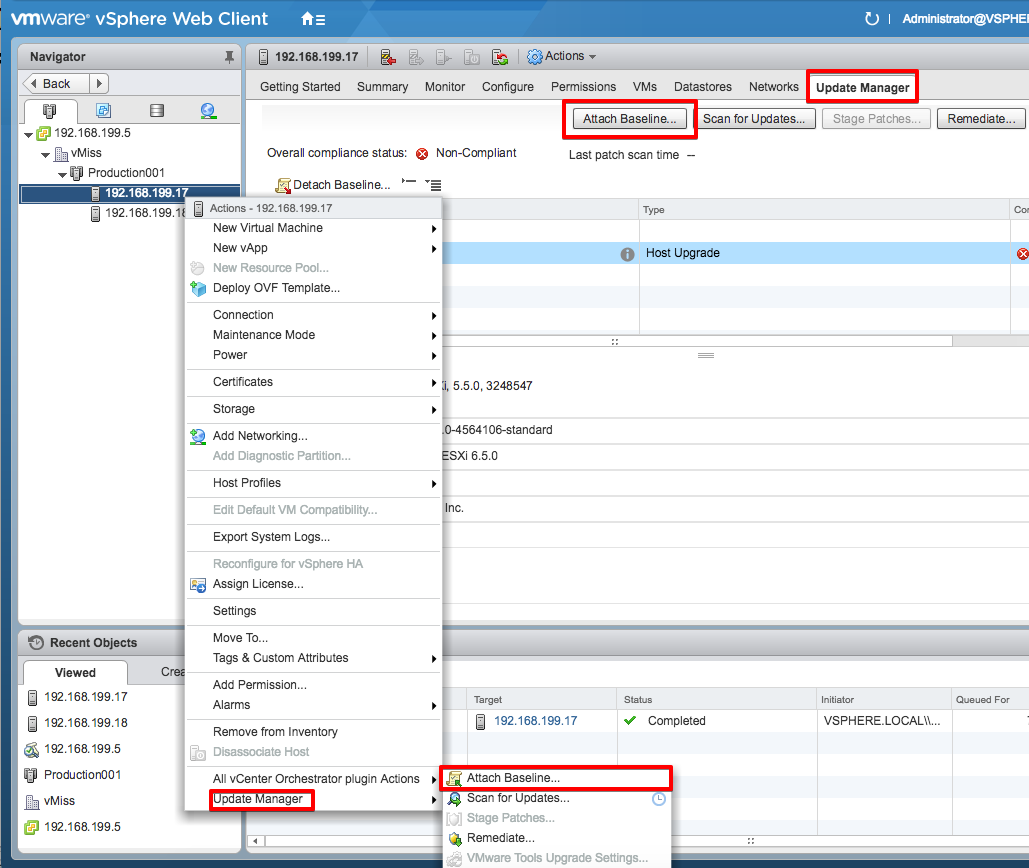Switch to the Hosts and Clusters navigator view

point(49,111)
